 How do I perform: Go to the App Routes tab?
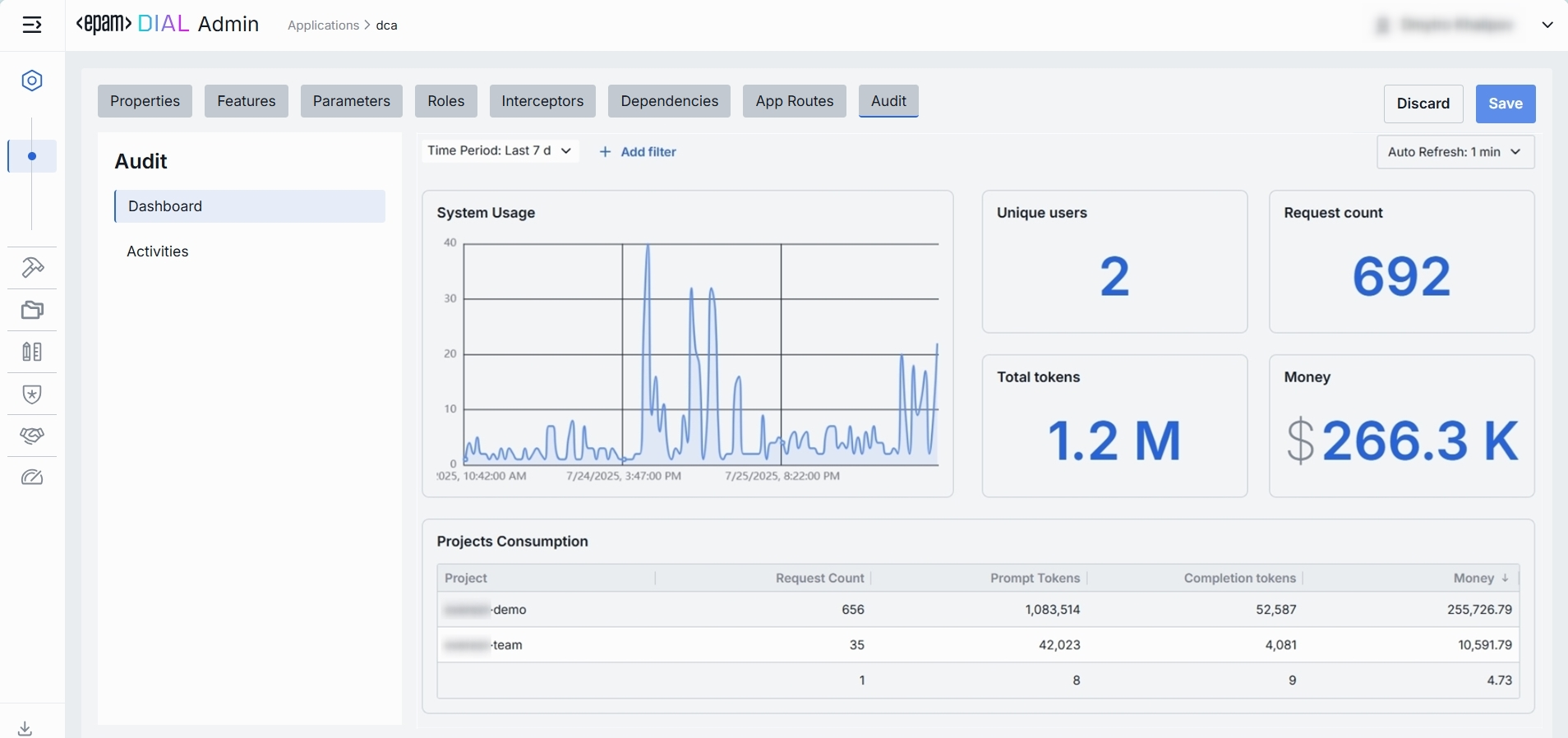(794, 101)
